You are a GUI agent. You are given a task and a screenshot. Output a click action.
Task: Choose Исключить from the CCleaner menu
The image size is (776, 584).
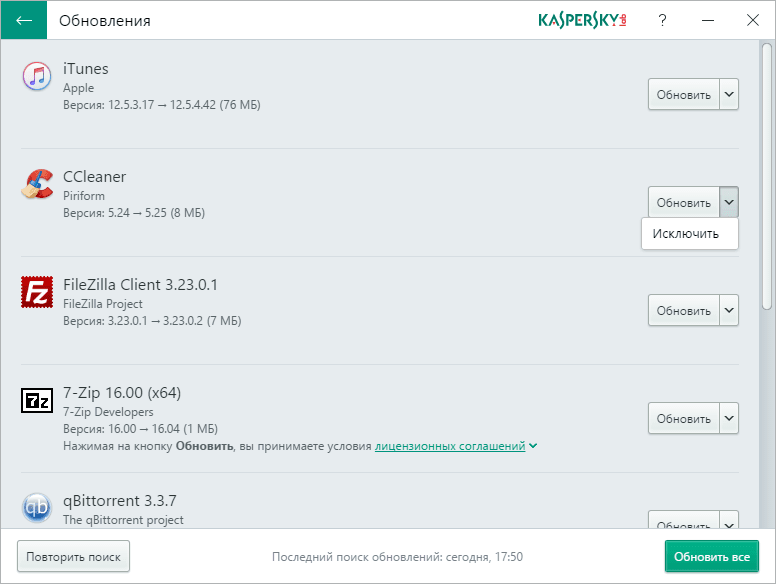click(x=690, y=234)
